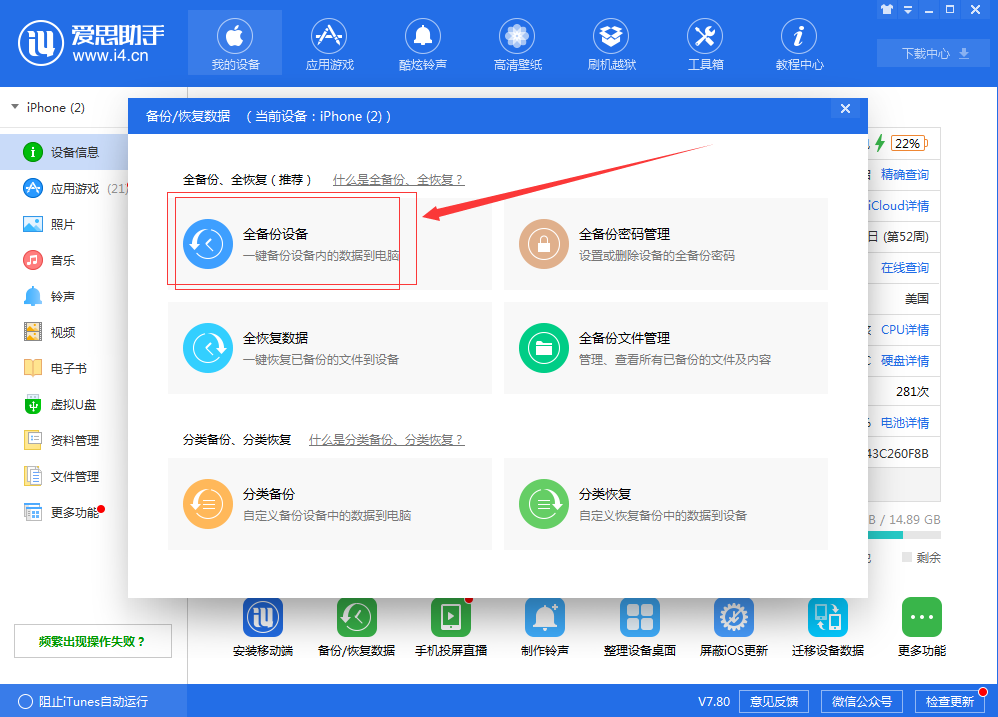Click 备份/恢复数据 shortcut at bottom
The height and width of the screenshot is (717, 998).
pyautogui.click(x=356, y=627)
